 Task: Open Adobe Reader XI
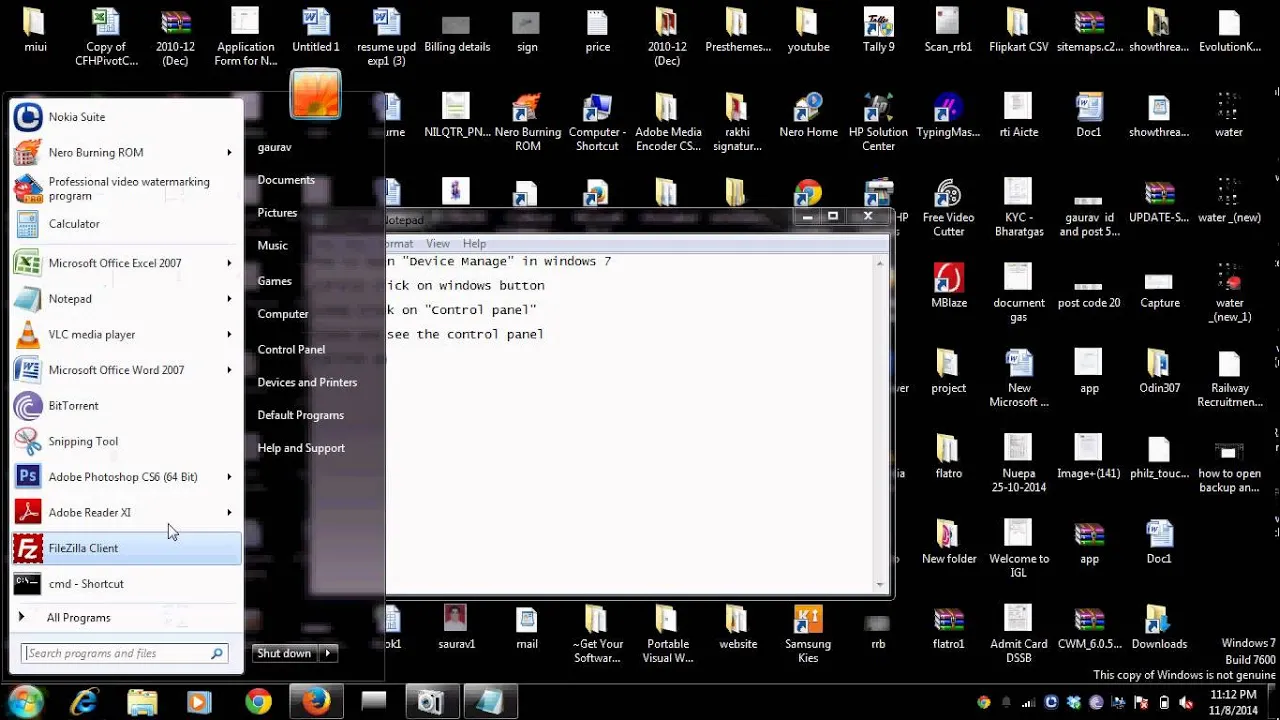(x=126, y=512)
